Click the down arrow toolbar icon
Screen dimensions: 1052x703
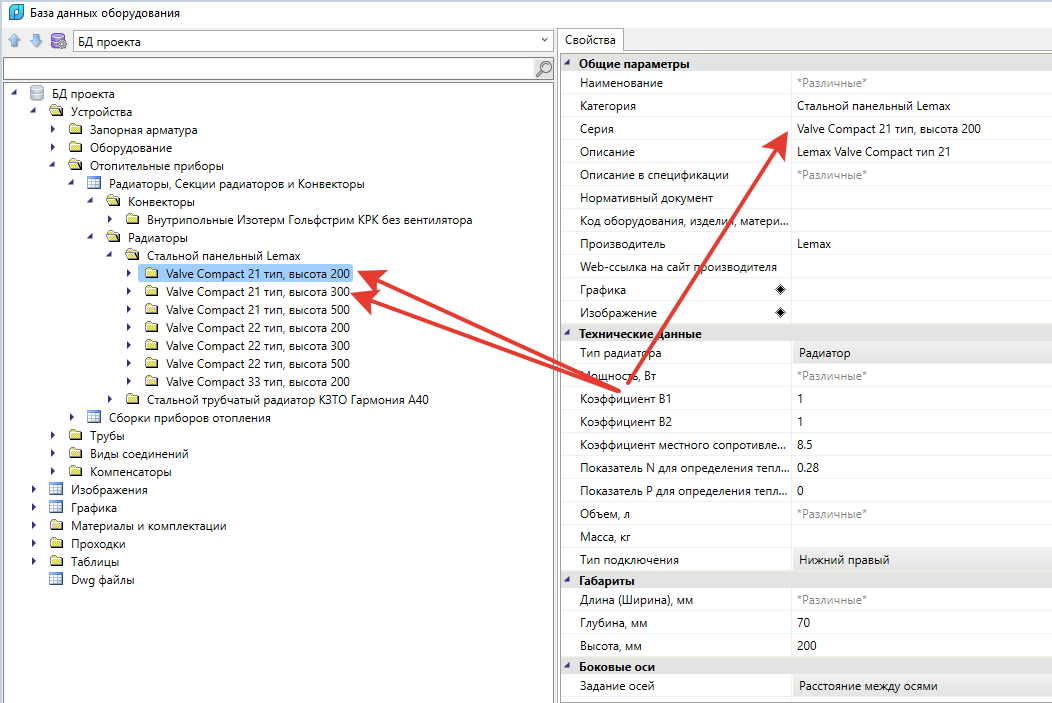click(x=36, y=41)
